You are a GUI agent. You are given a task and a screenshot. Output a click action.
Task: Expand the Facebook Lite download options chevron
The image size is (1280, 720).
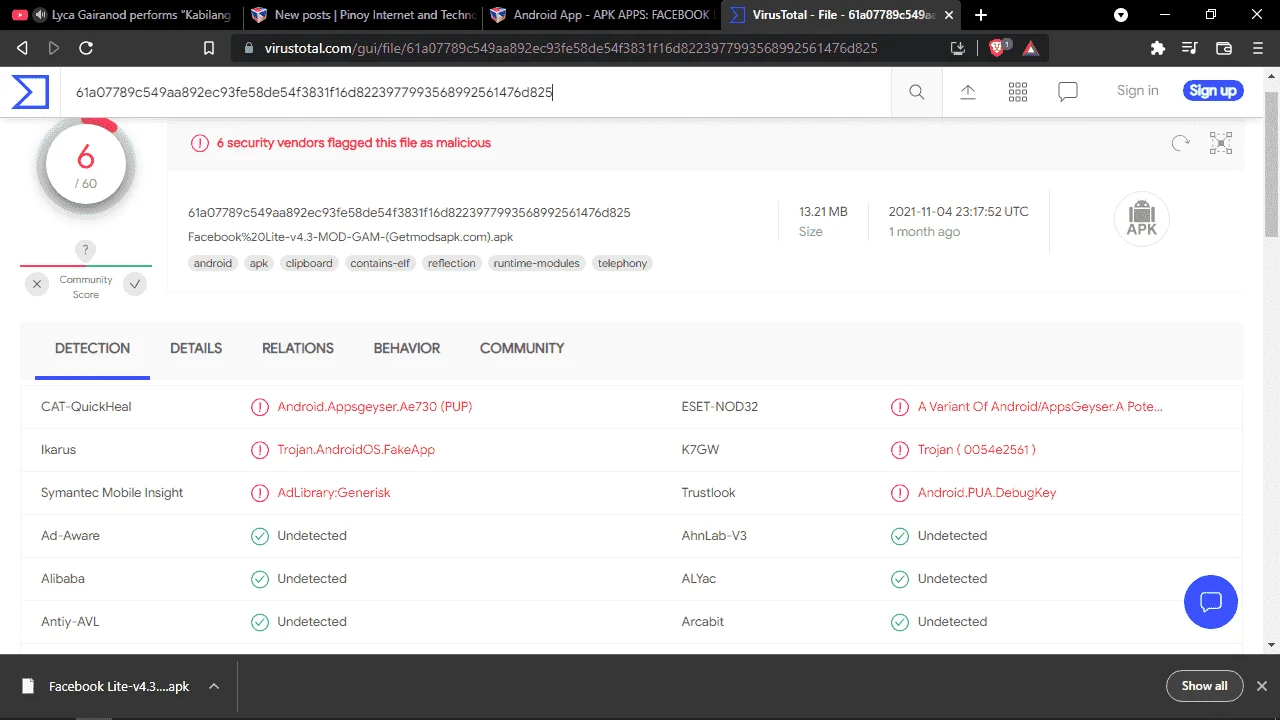pyautogui.click(x=213, y=686)
